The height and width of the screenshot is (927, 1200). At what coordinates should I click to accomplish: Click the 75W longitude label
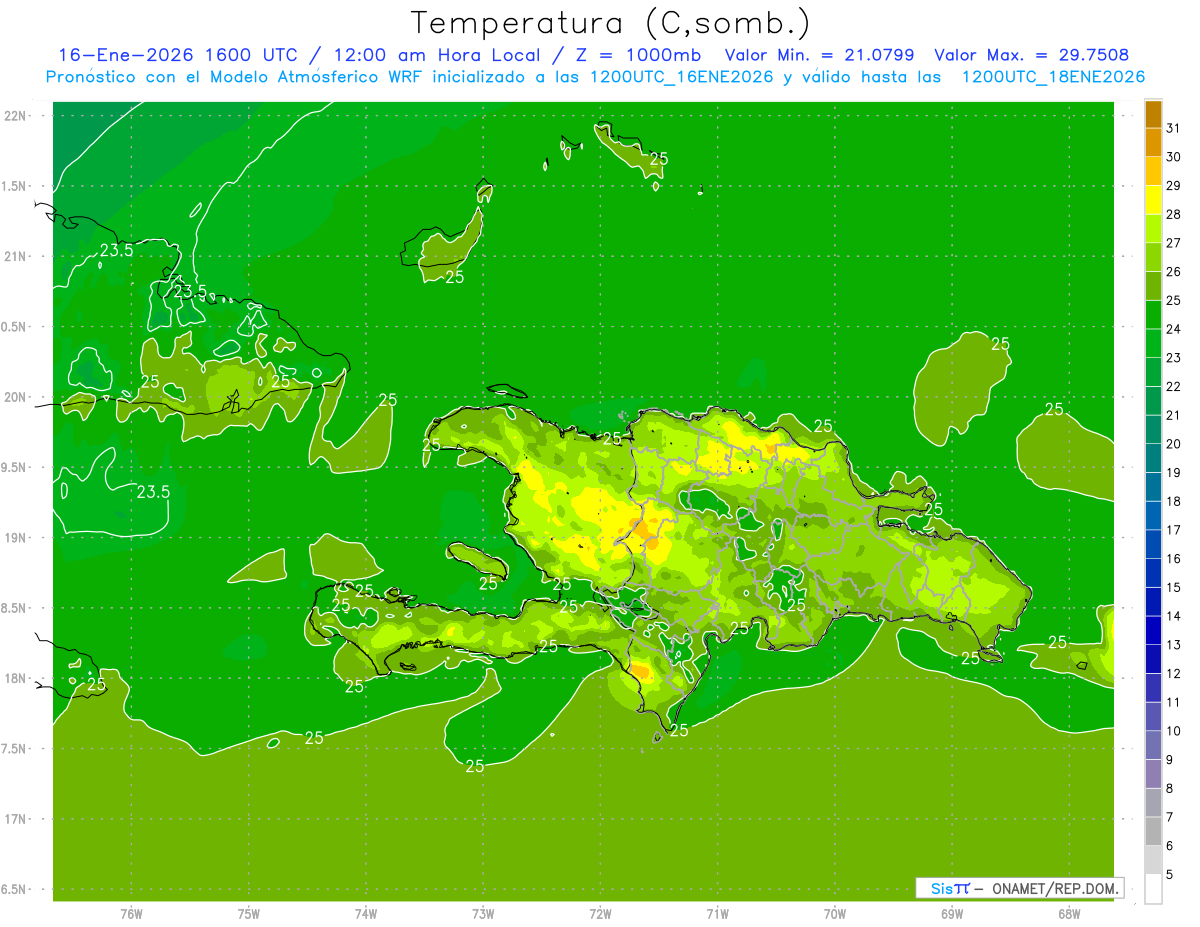[249, 913]
